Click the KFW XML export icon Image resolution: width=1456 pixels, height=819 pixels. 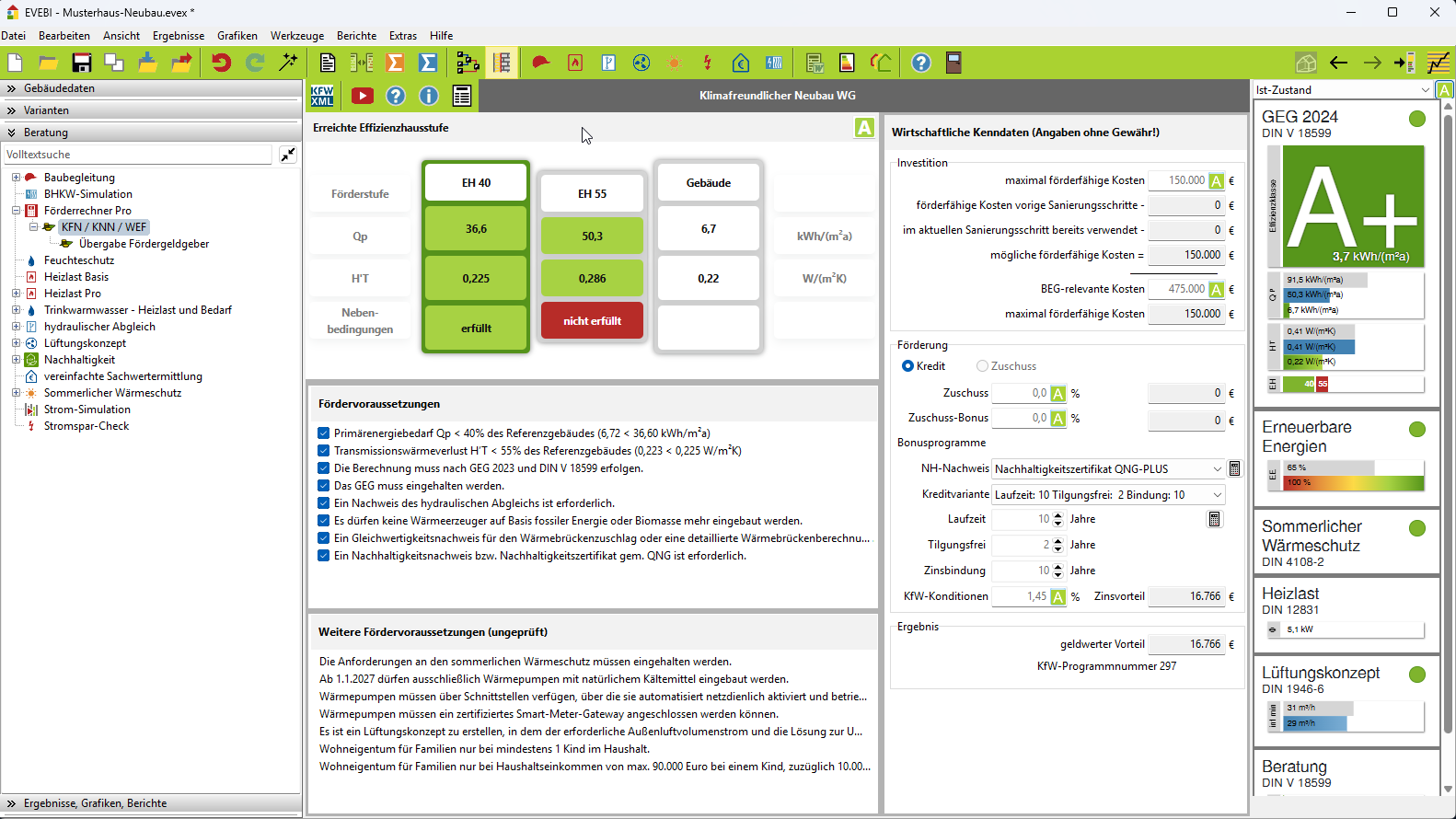pos(322,96)
